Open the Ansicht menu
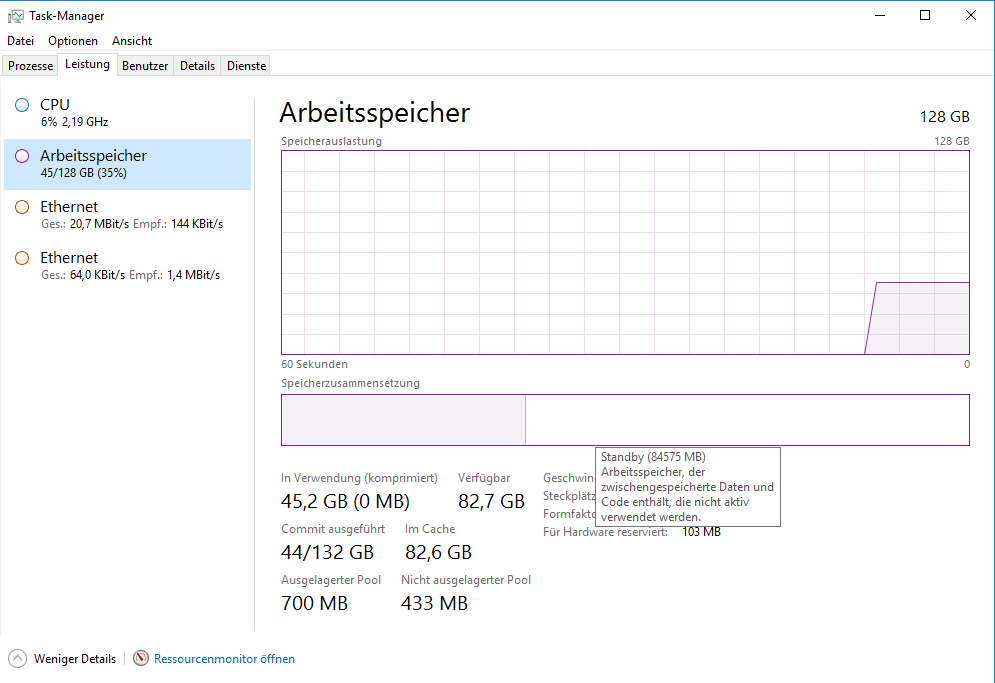 click(x=132, y=41)
